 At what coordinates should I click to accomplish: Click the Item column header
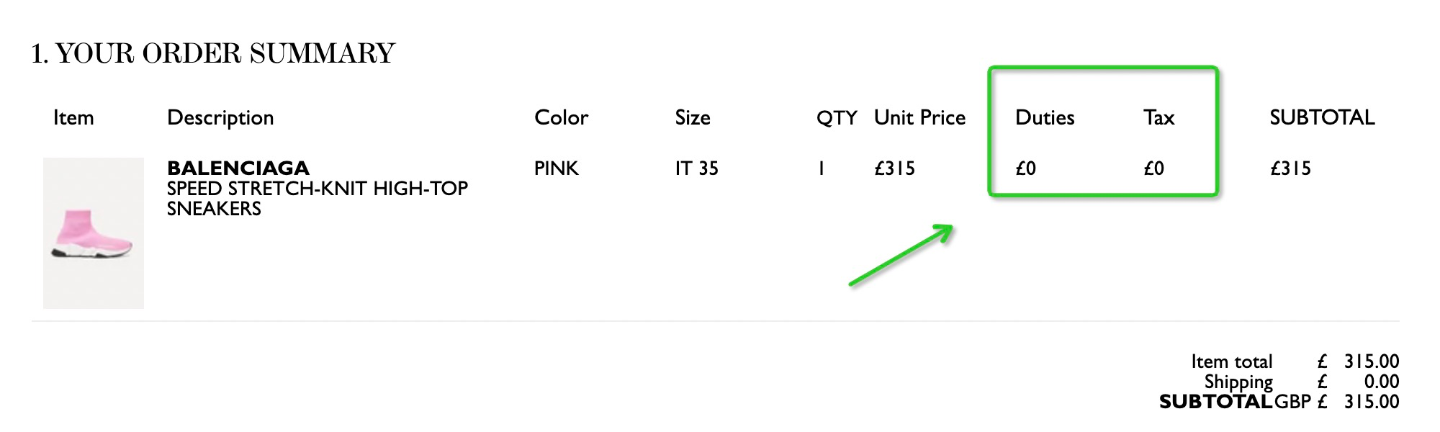[74, 118]
